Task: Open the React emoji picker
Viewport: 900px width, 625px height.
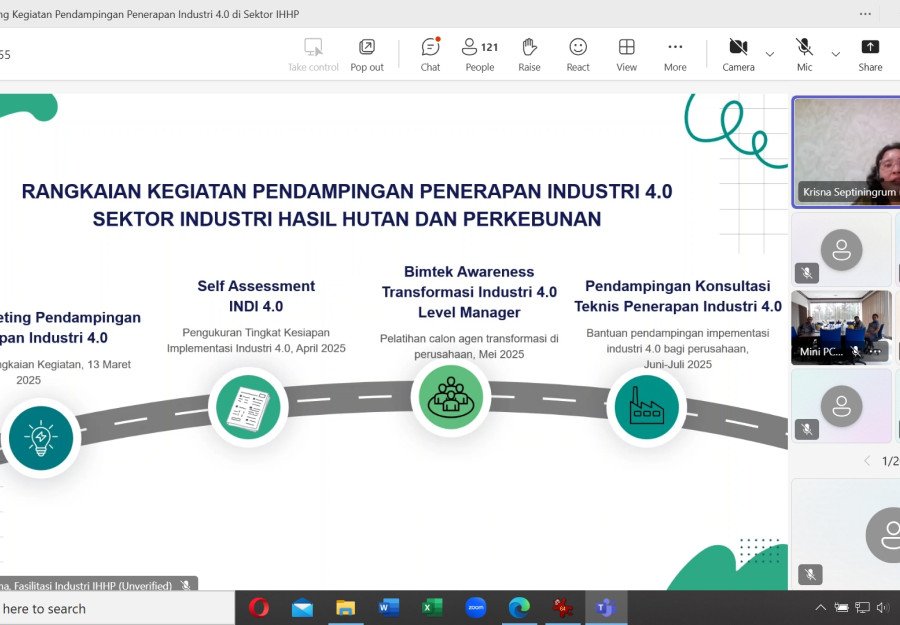Action: pyautogui.click(x=578, y=55)
